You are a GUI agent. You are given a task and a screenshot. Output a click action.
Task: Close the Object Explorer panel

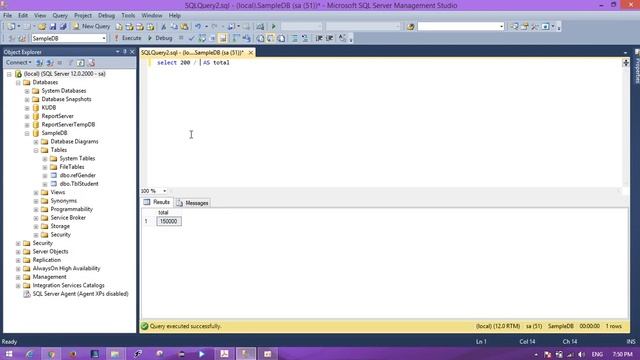pos(132,52)
